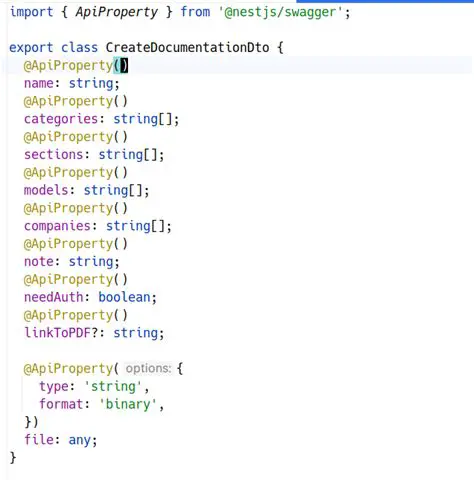Click the @ApiProperty decorator above linkToPDF
Image resolution: width=474 pixels, height=480 pixels.
pyautogui.click(x=68, y=315)
